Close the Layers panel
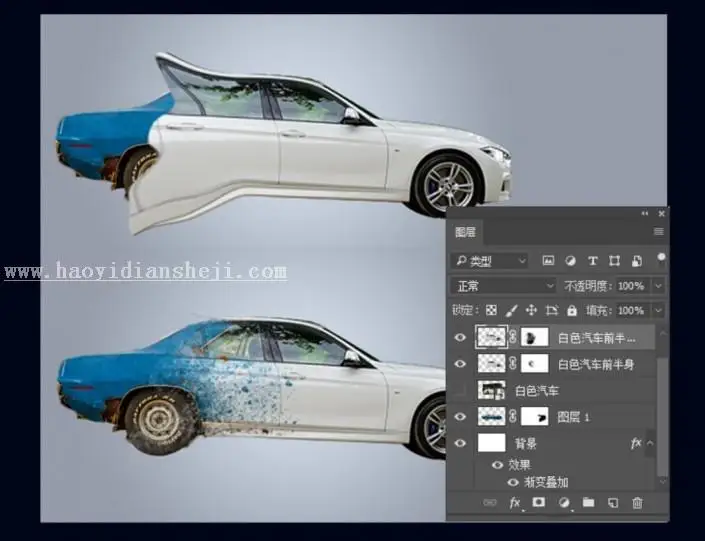This screenshot has width=705, height=541. coord(661,214)
